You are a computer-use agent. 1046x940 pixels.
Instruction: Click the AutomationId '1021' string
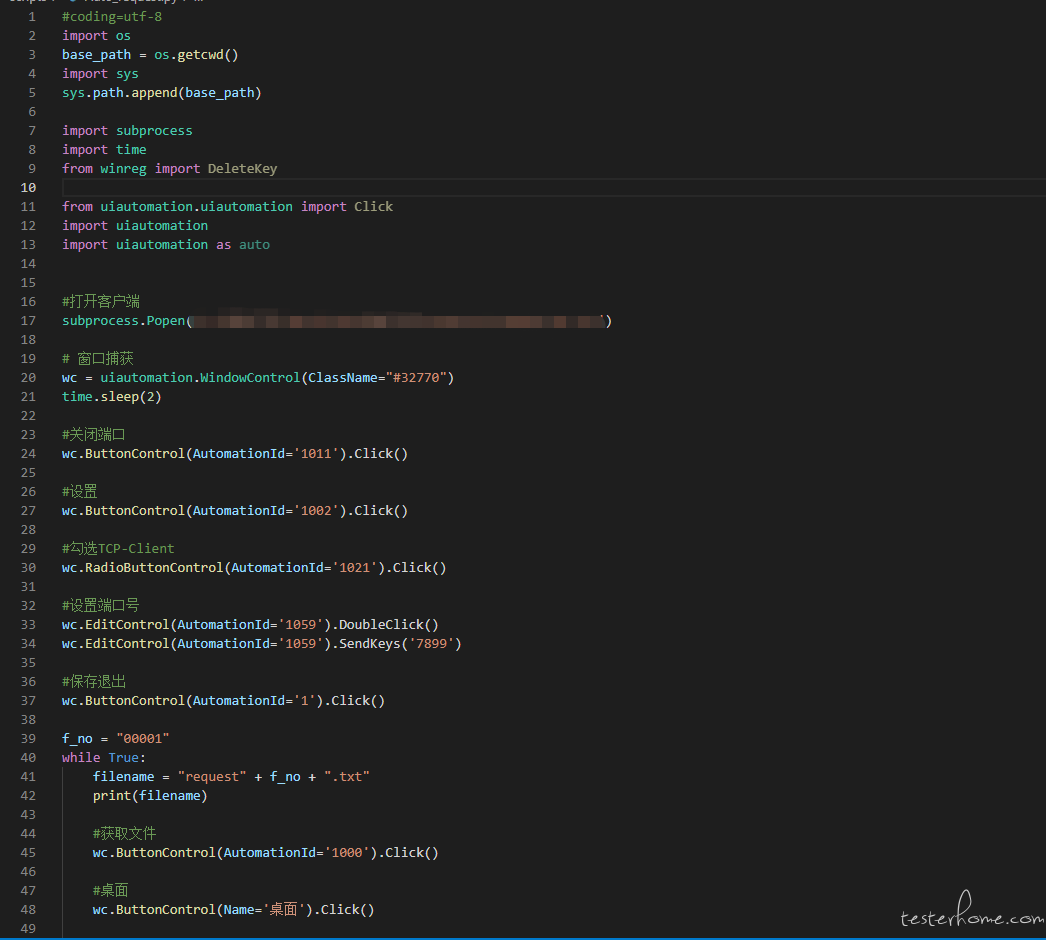coord(355,568)
